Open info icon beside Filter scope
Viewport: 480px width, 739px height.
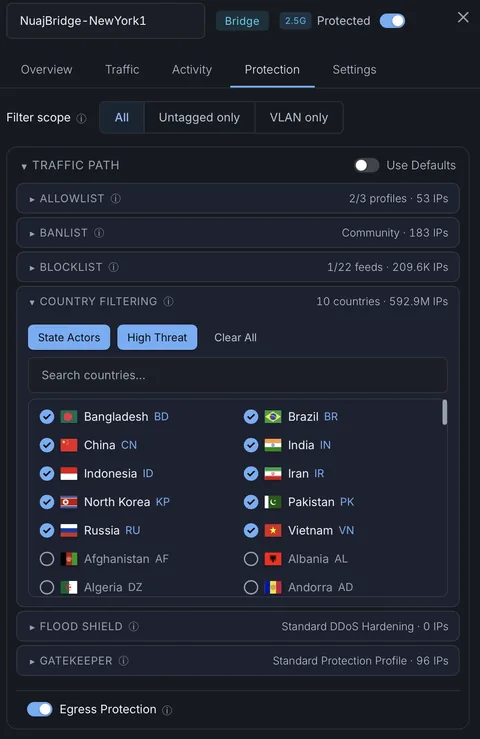[81, 118]
